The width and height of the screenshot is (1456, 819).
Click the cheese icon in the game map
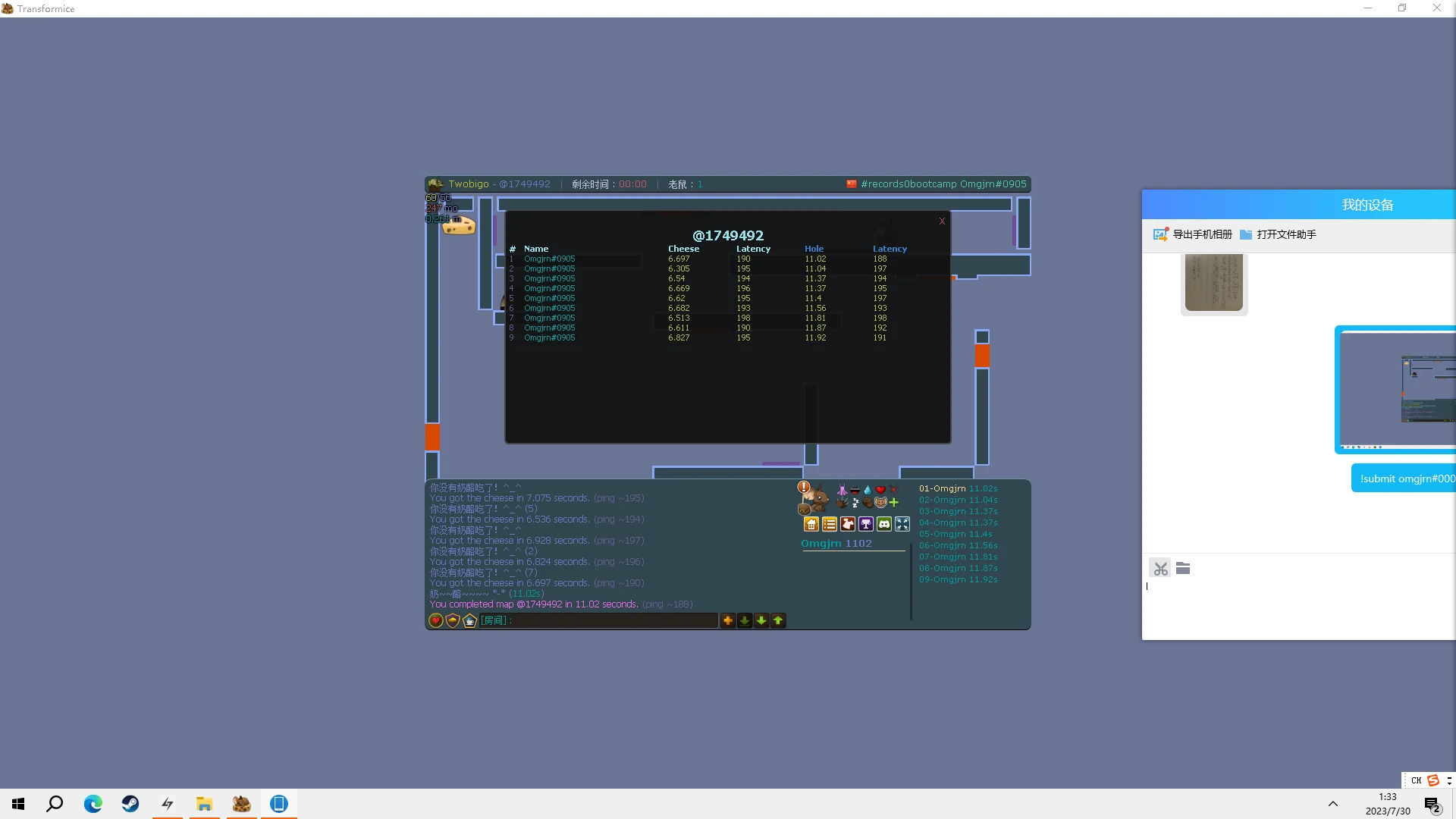coord(459,225)
